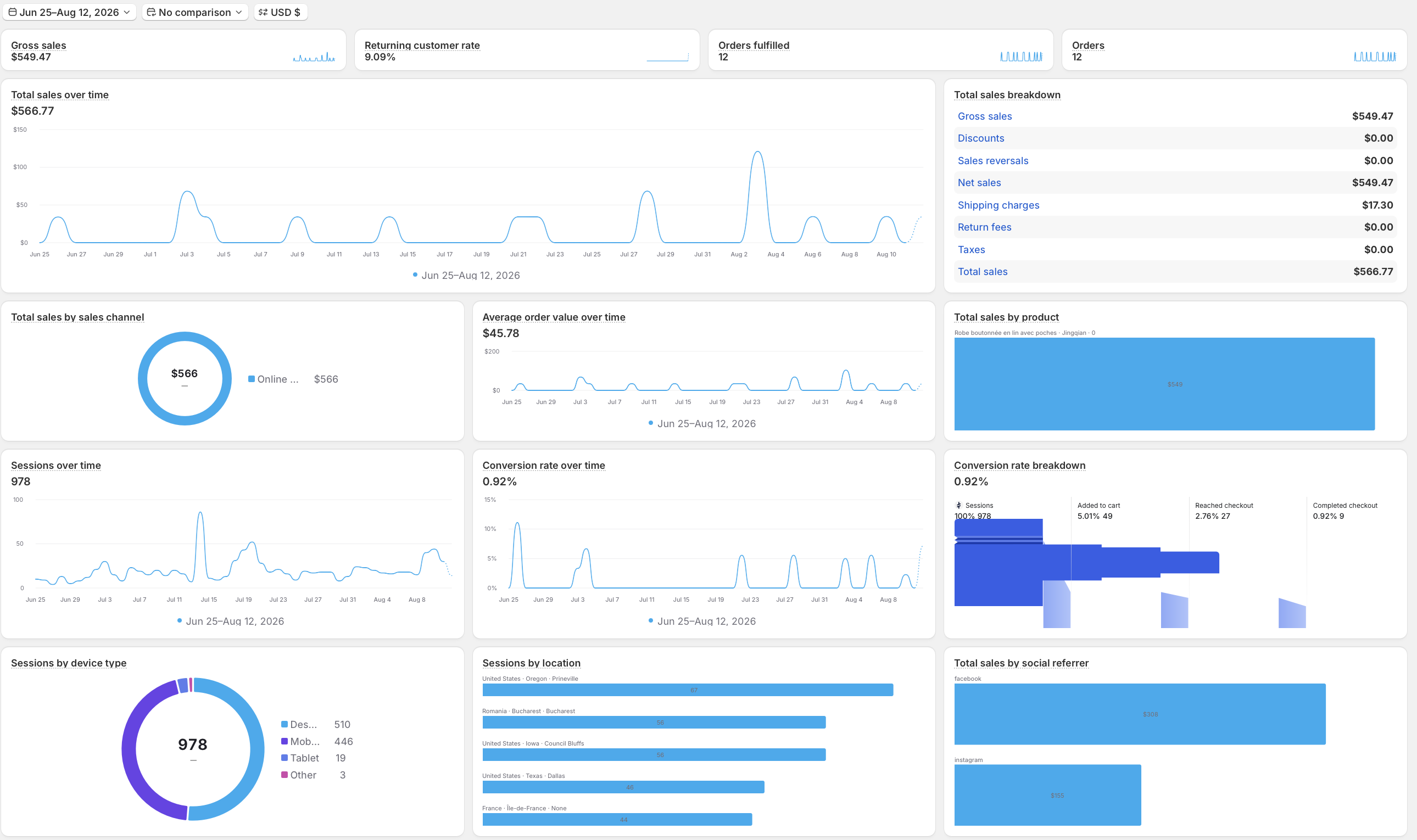The image size is (1417, 840).
Task: Click the Orders sparkline chart
Action: pyautogui.click(x=1375, y=57)
